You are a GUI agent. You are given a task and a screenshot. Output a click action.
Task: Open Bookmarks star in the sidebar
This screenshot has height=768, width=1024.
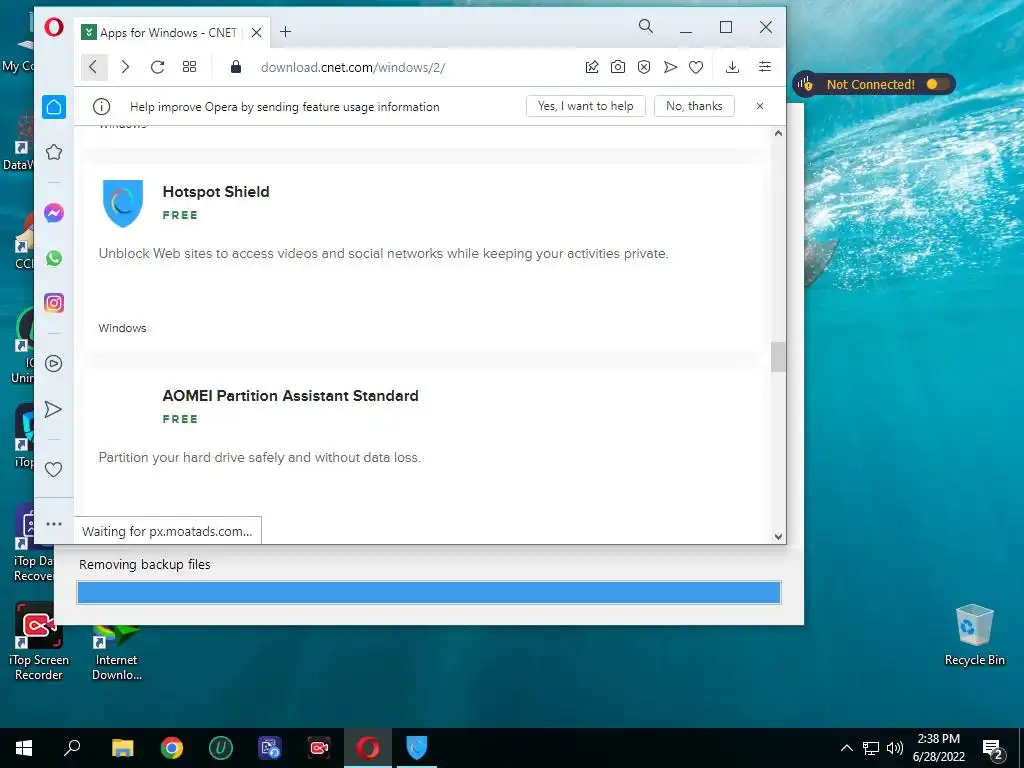click(x=54, y=152)
